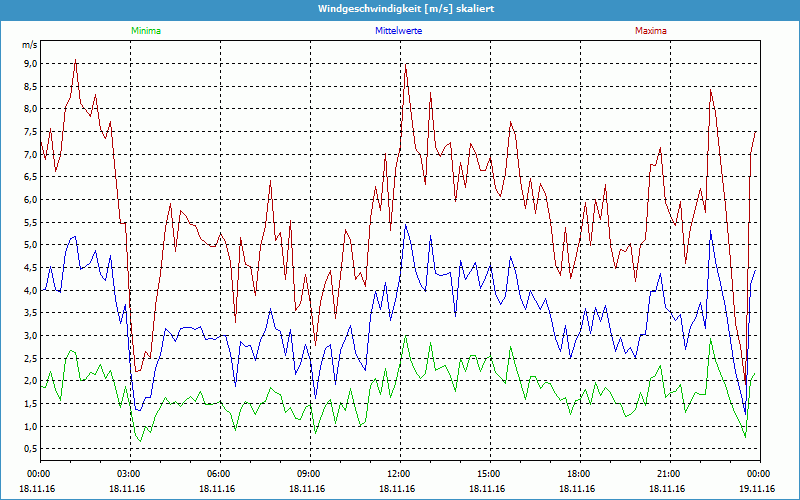Click the '6,5' y-axis value

(x=30, y=177)
